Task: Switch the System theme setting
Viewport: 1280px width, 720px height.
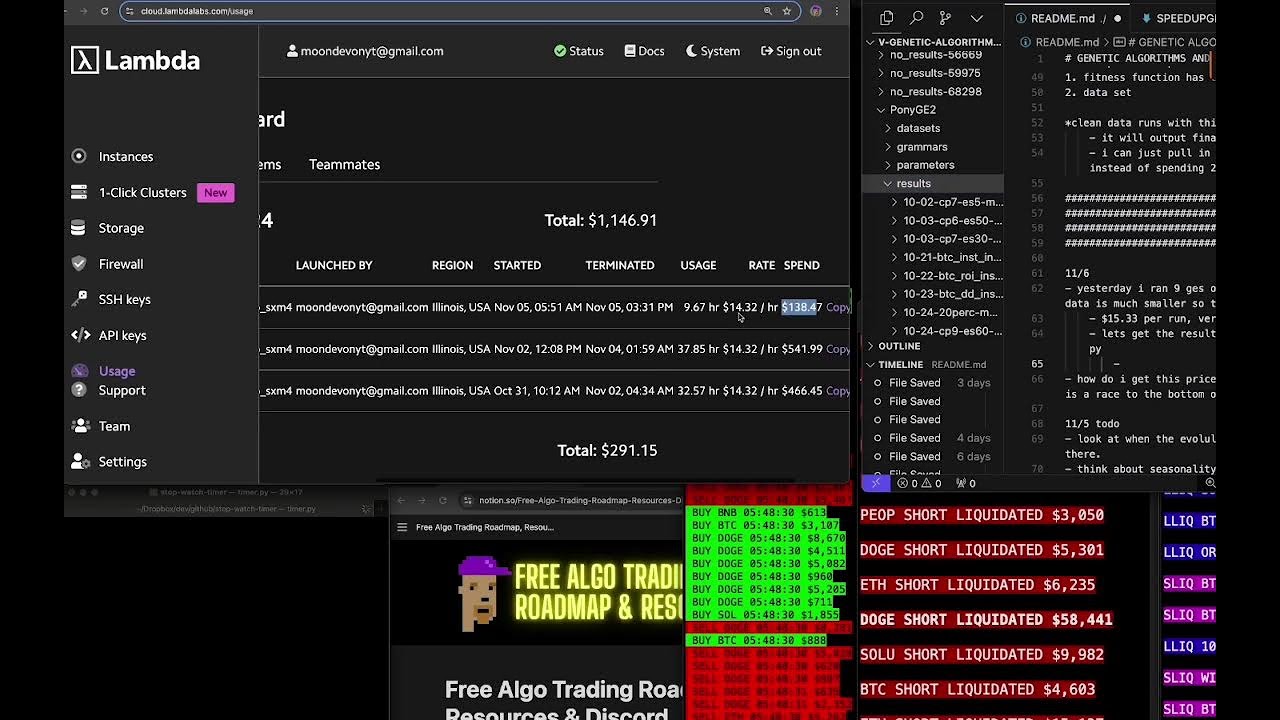Action: [713, 51]
